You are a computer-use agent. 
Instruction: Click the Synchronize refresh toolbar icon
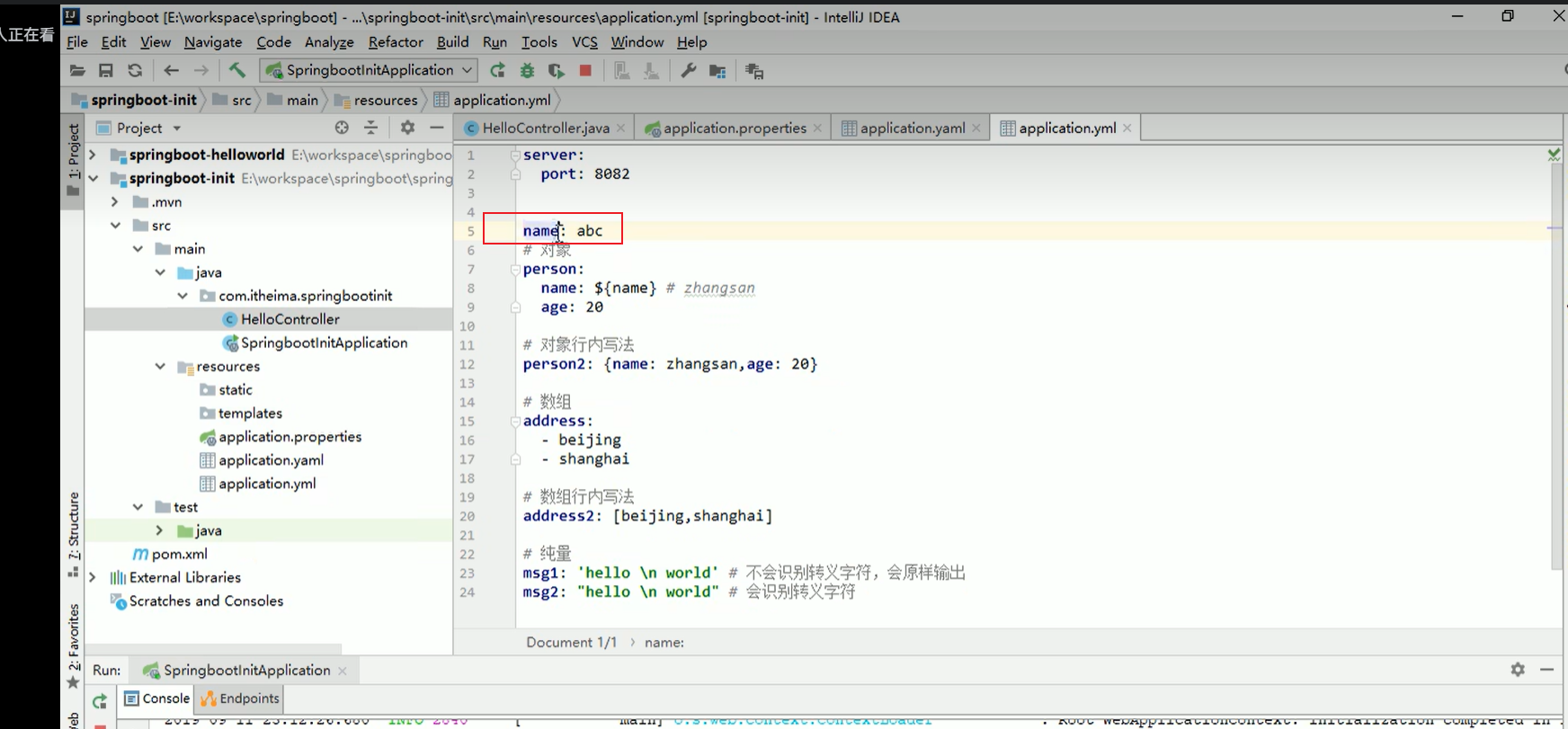135,70
